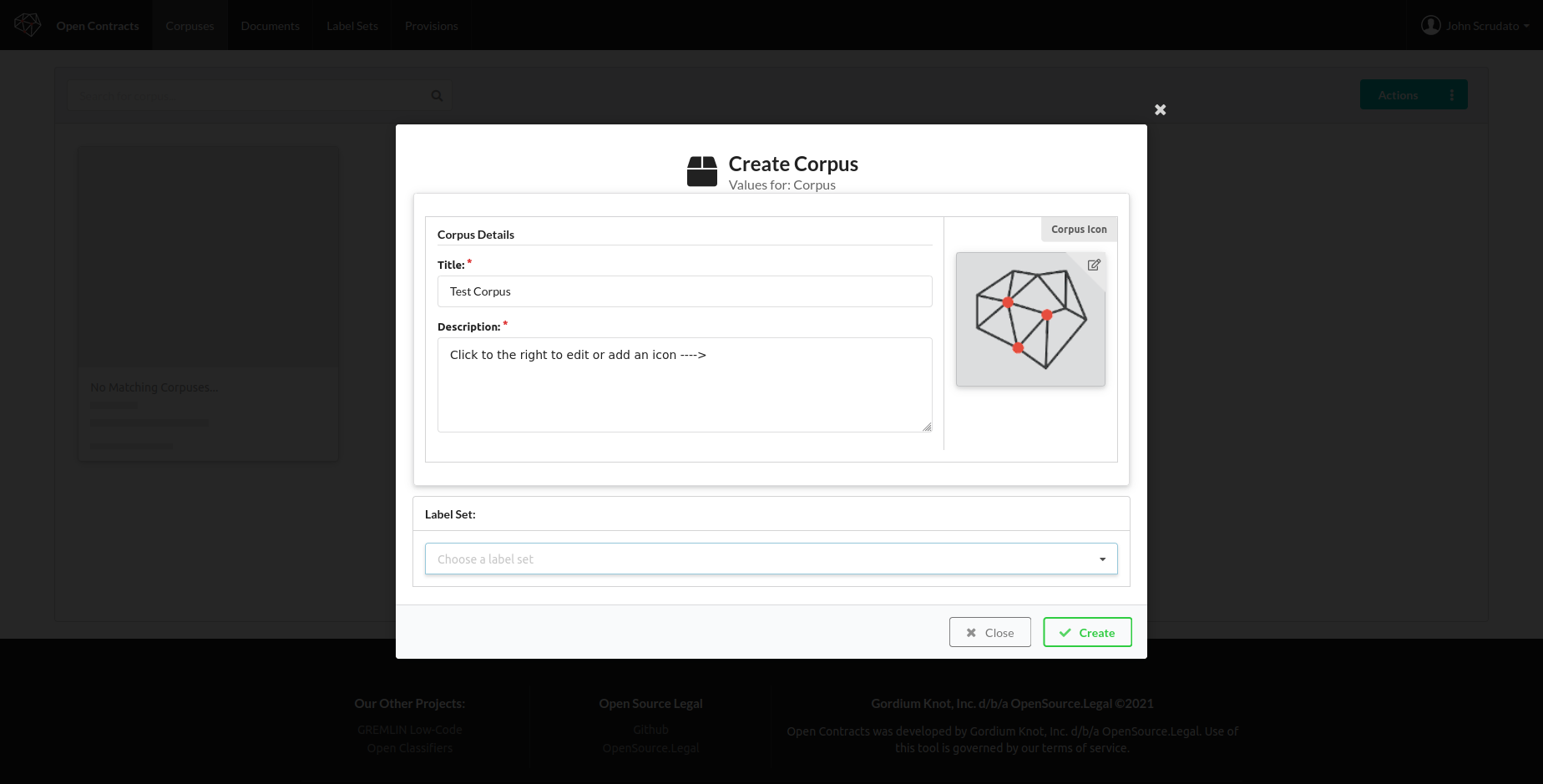This screenshot has height=784, width=1543.
Task: Click the description resize handle
Action: [927, 427]
